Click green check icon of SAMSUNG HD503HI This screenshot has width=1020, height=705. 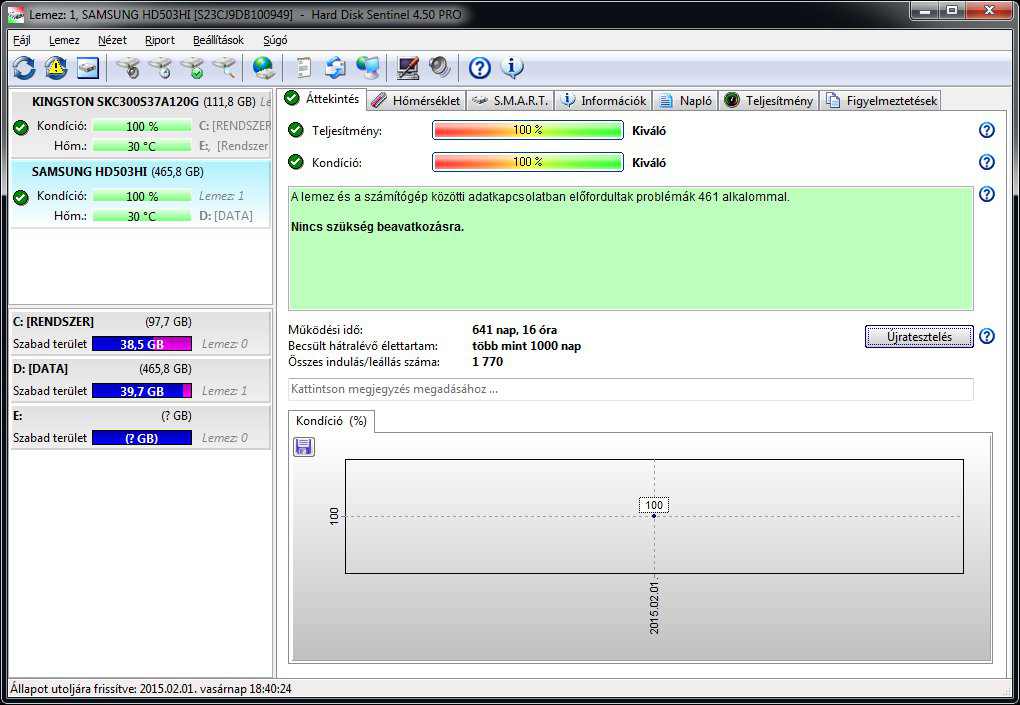pos(21,197)
